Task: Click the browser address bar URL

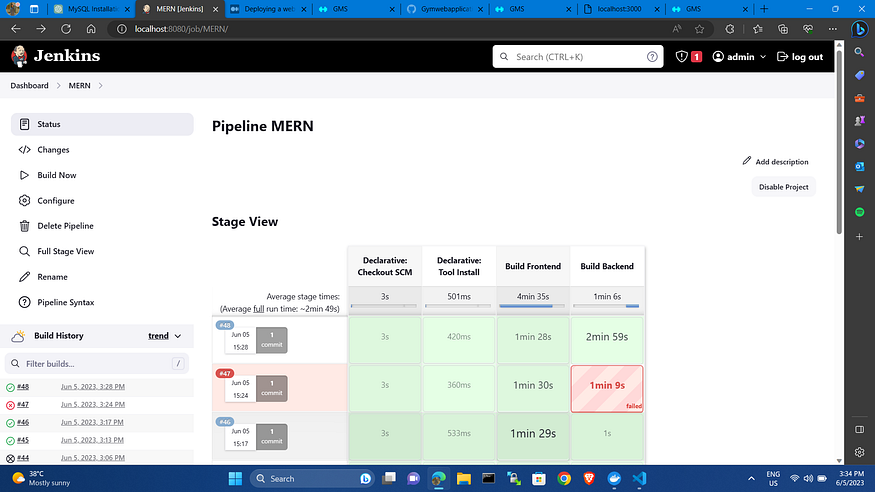Action: click(x=181, y=29)
